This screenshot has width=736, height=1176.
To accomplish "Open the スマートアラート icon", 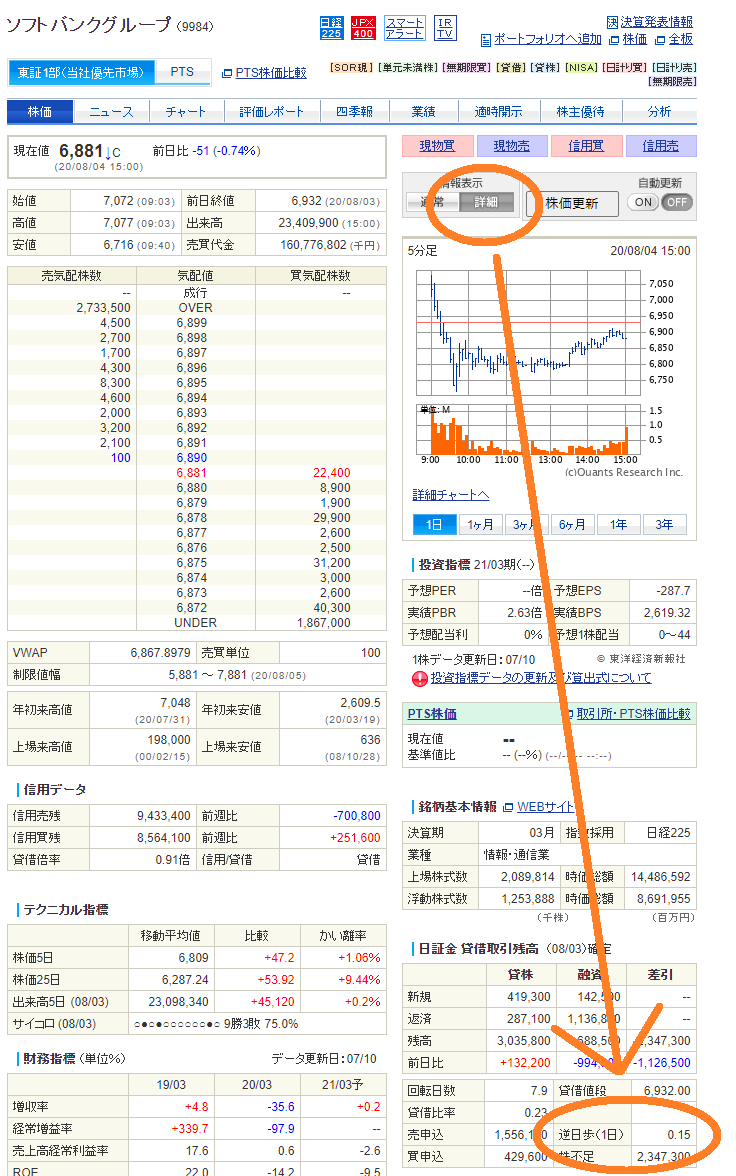I will pos(404,28).
